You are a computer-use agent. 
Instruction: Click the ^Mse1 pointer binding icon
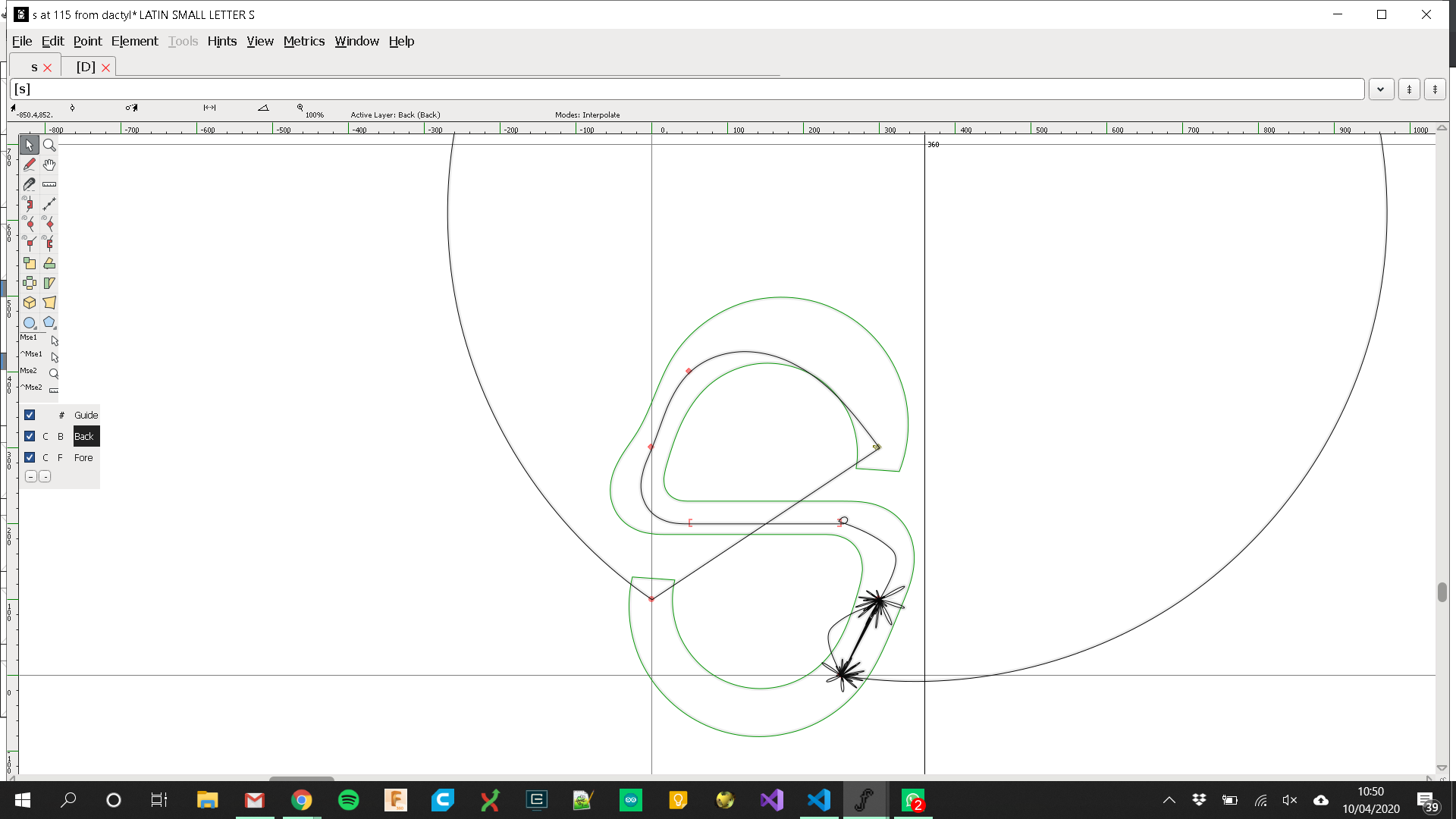(x=55, y=357)
